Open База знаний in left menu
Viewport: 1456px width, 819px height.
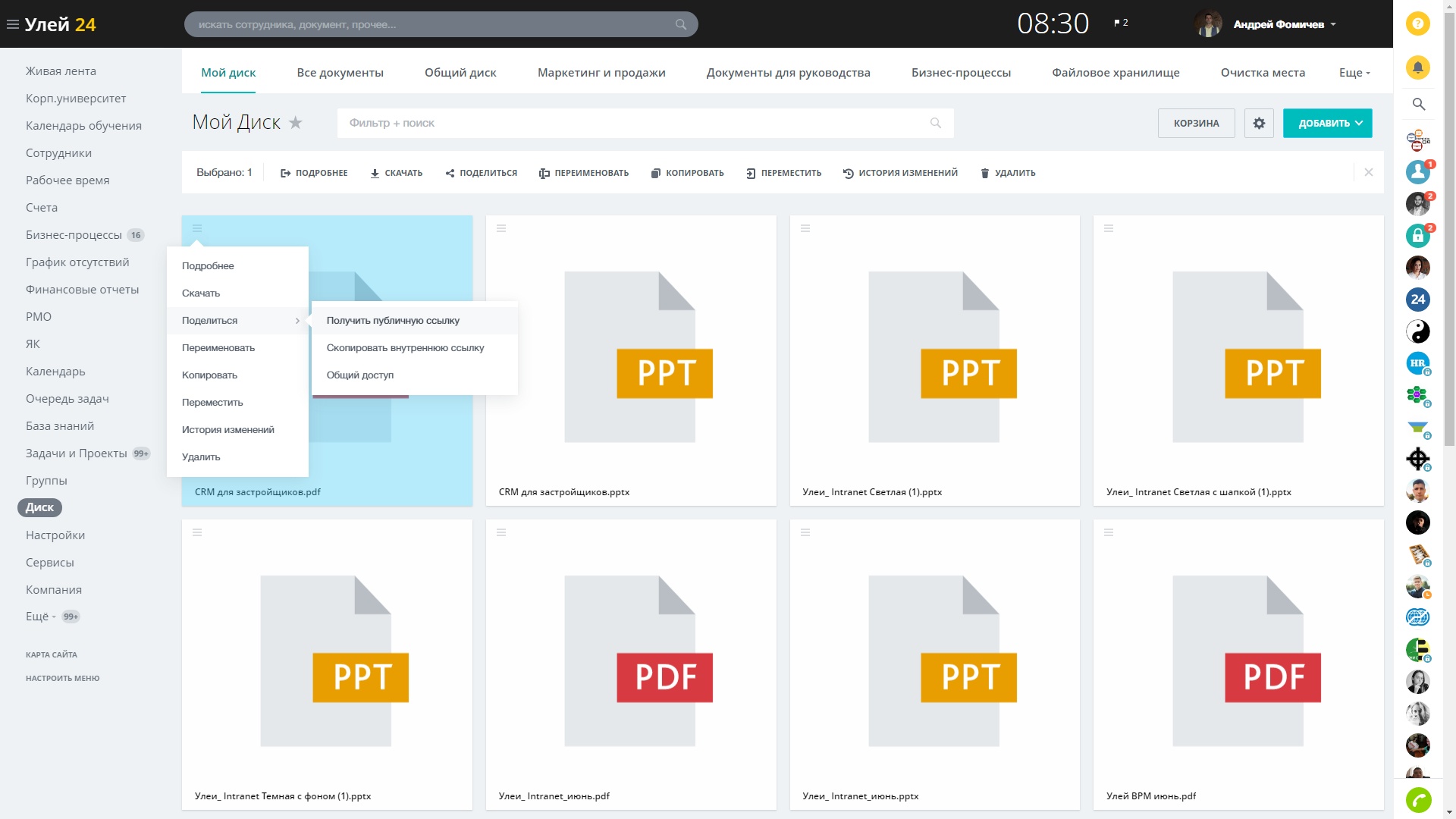click(x=60, y=426)
